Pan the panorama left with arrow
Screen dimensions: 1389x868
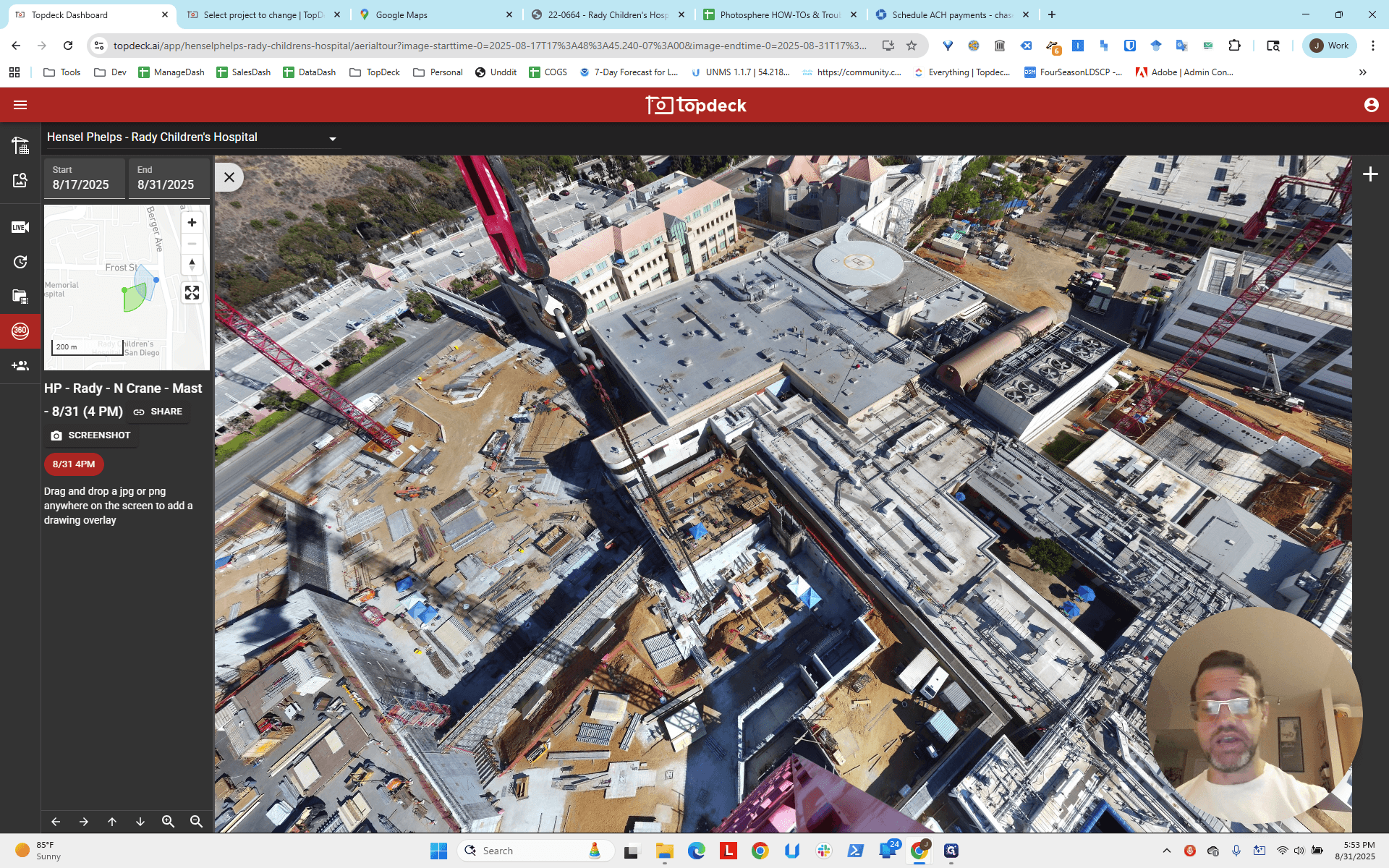click(56, 821)
